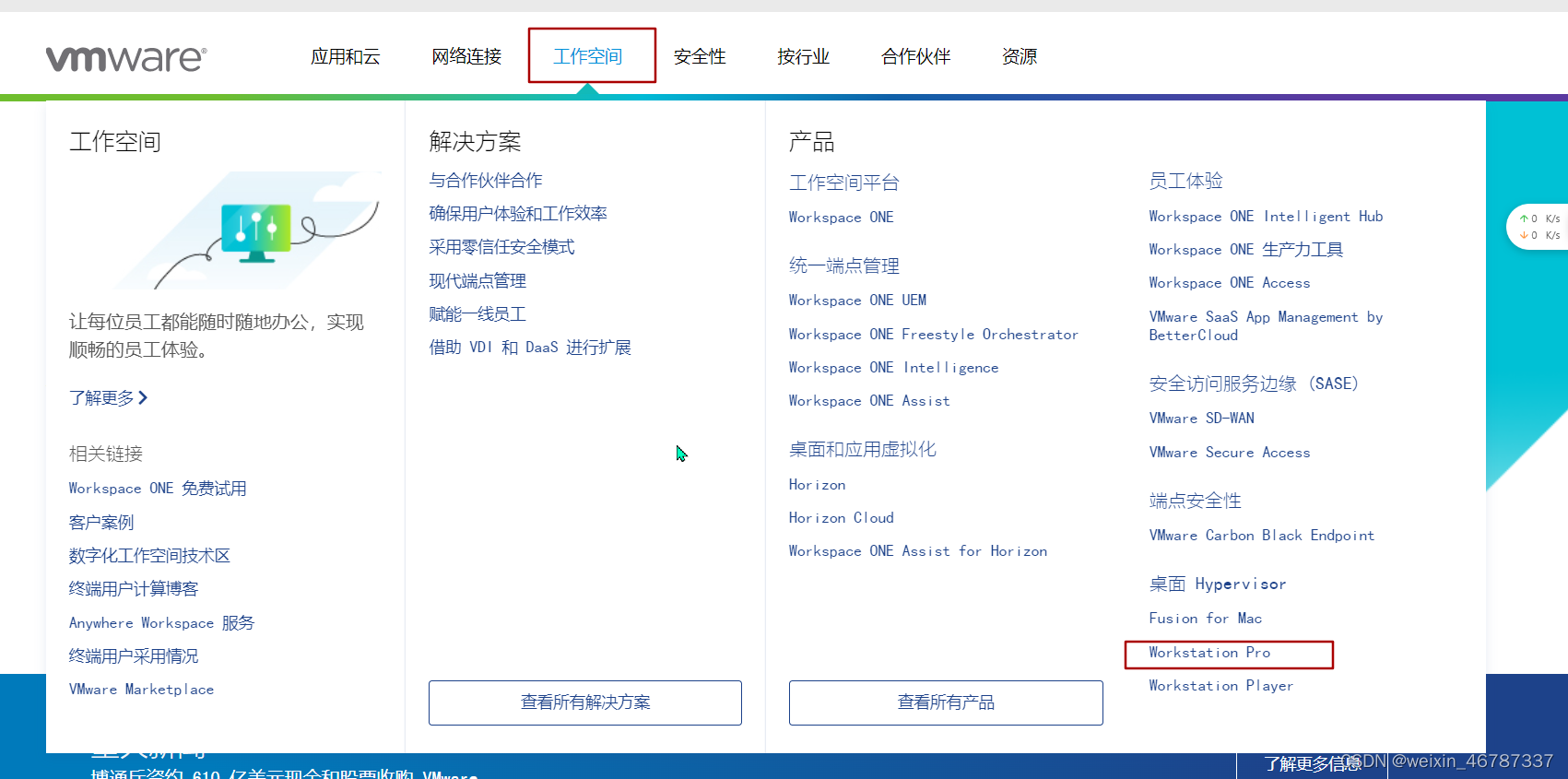Click the network speed monitor widget
The image size is (1568, 779).
pos(1539,227)
